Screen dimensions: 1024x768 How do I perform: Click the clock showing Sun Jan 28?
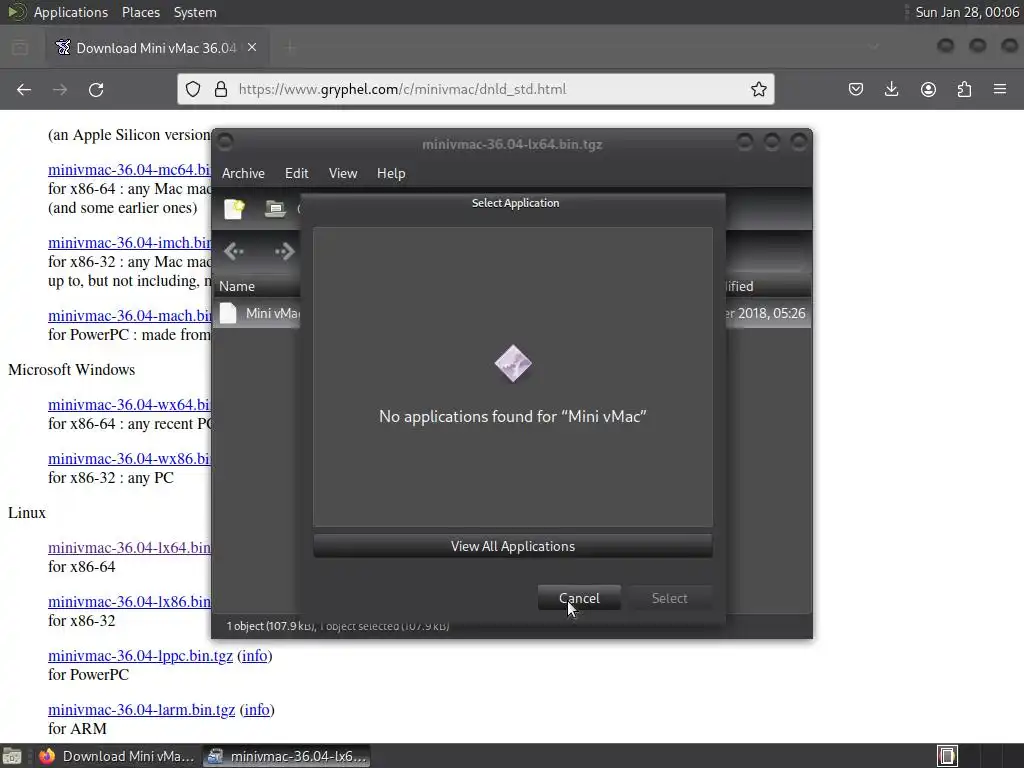[x=967, y=12]
